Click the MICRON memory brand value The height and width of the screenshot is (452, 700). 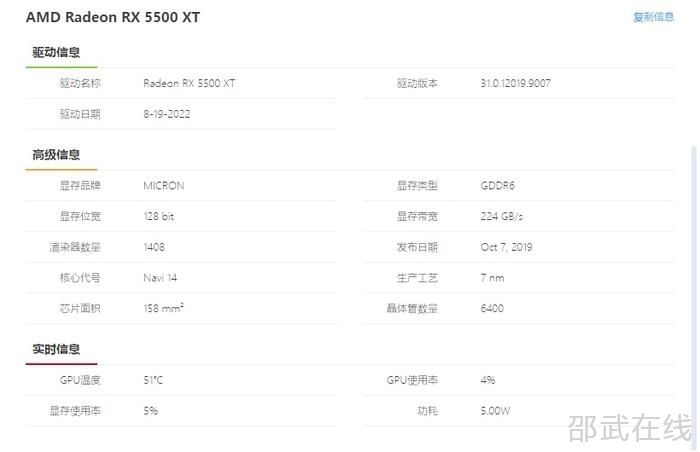point(164,185)
